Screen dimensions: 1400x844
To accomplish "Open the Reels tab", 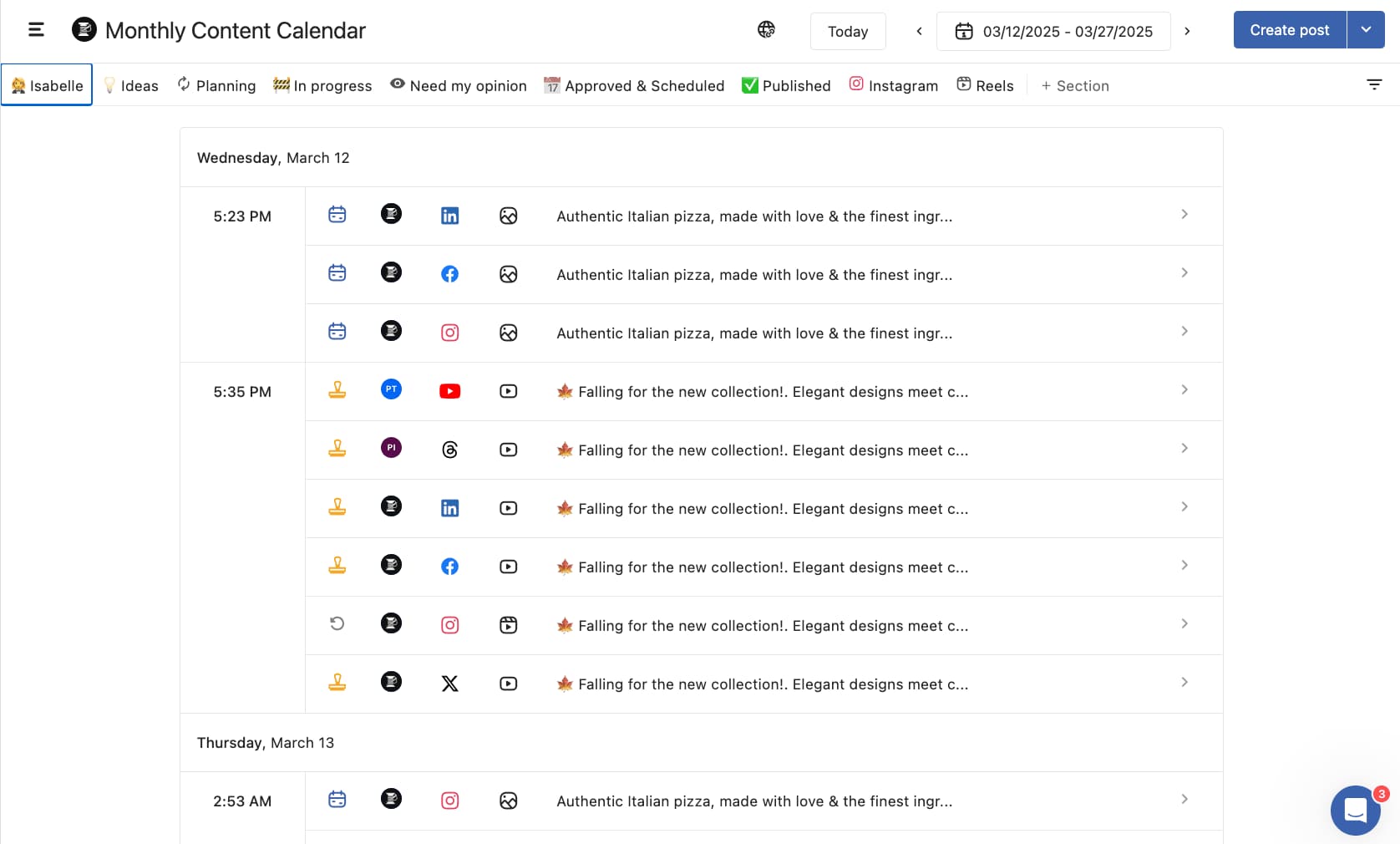I will pos(985,85).
